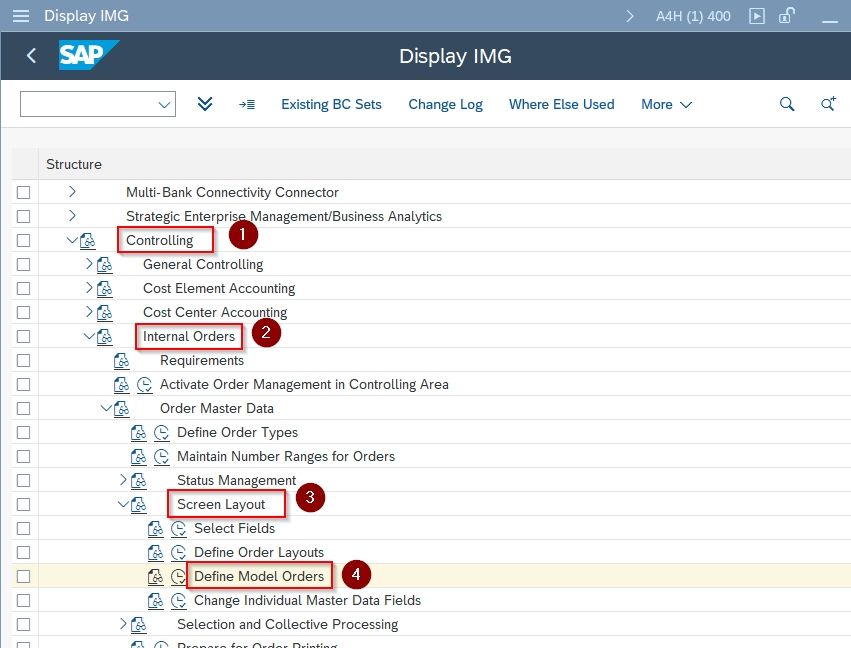Open documentation icon for Status Management
The width and height of the screenshot is (851, 648).
pos(139,480)
